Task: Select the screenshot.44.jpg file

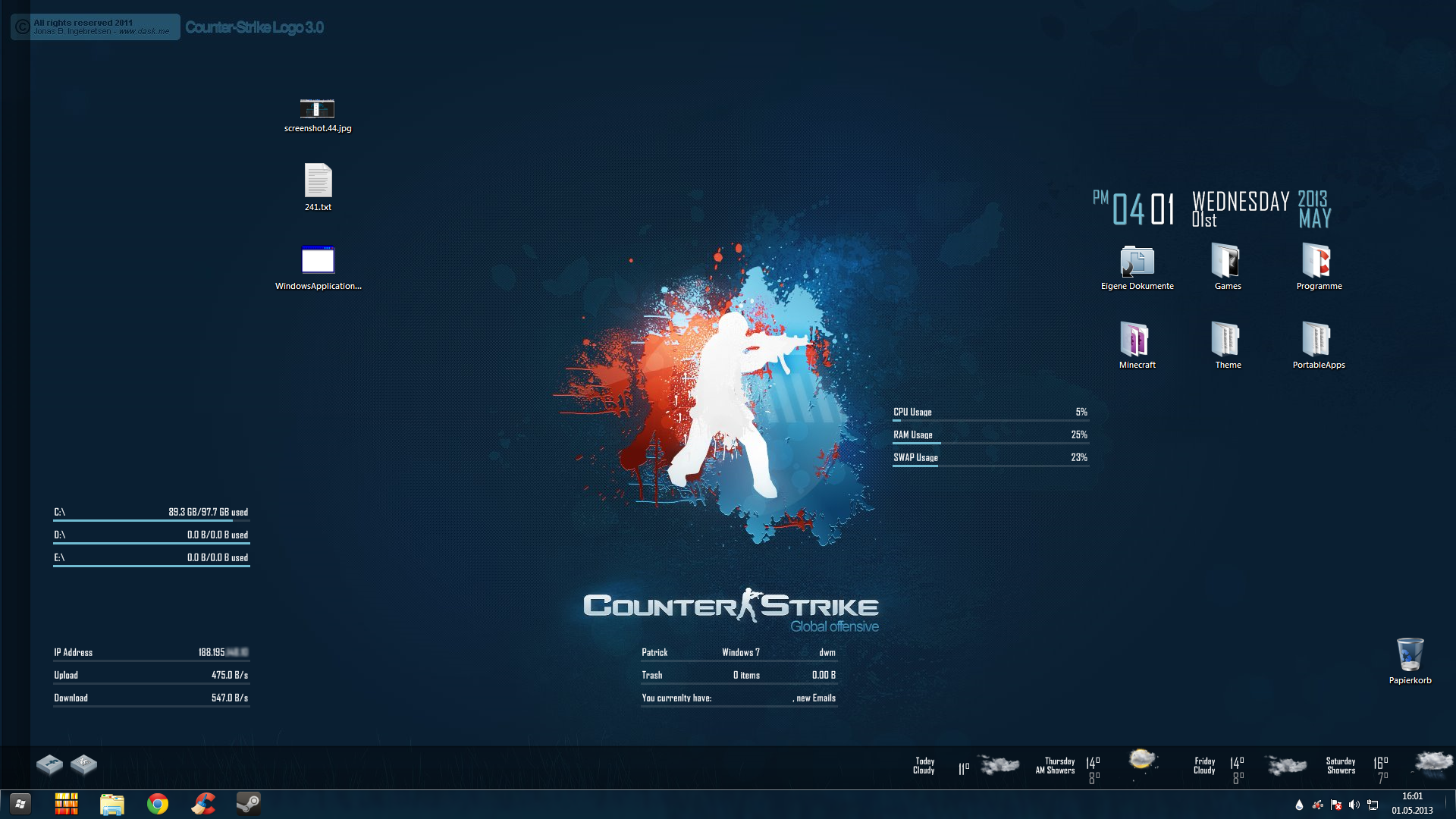Action: 317,110
